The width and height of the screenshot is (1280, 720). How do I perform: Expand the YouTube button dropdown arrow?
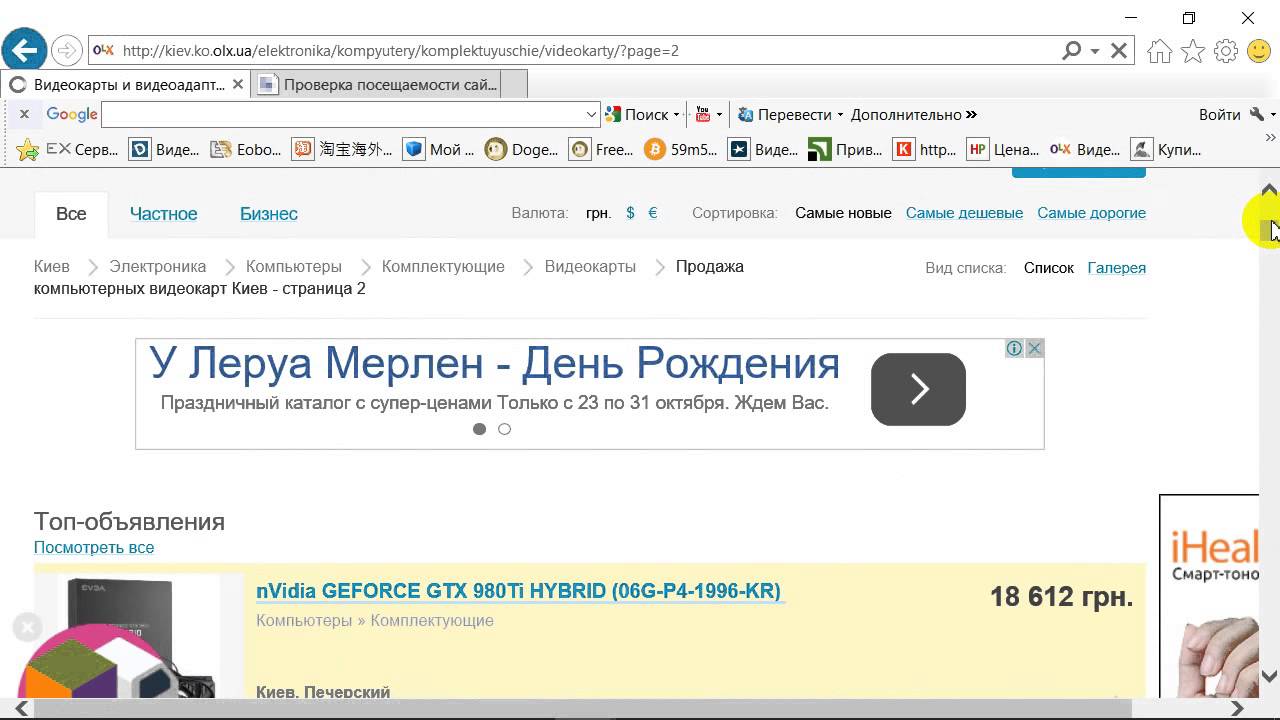coord(718,114)
